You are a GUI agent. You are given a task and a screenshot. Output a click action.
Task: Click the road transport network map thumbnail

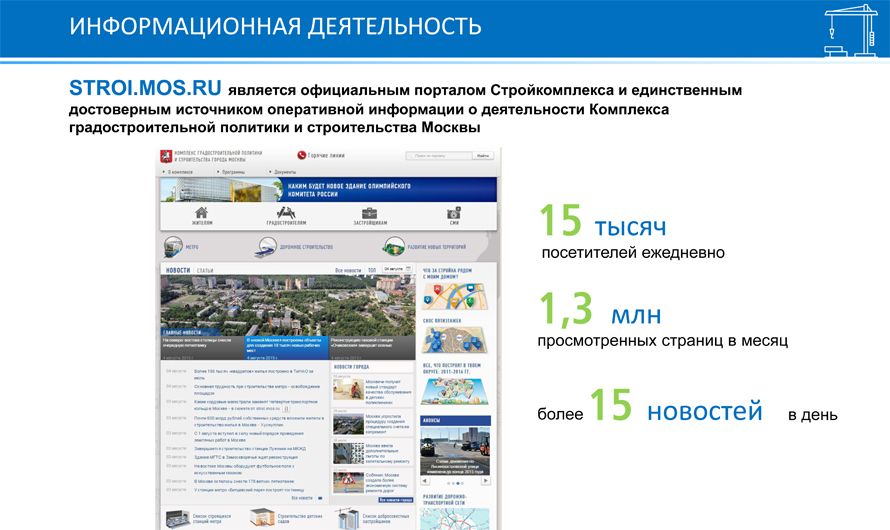pyautogui.click(x=455, y=519)
